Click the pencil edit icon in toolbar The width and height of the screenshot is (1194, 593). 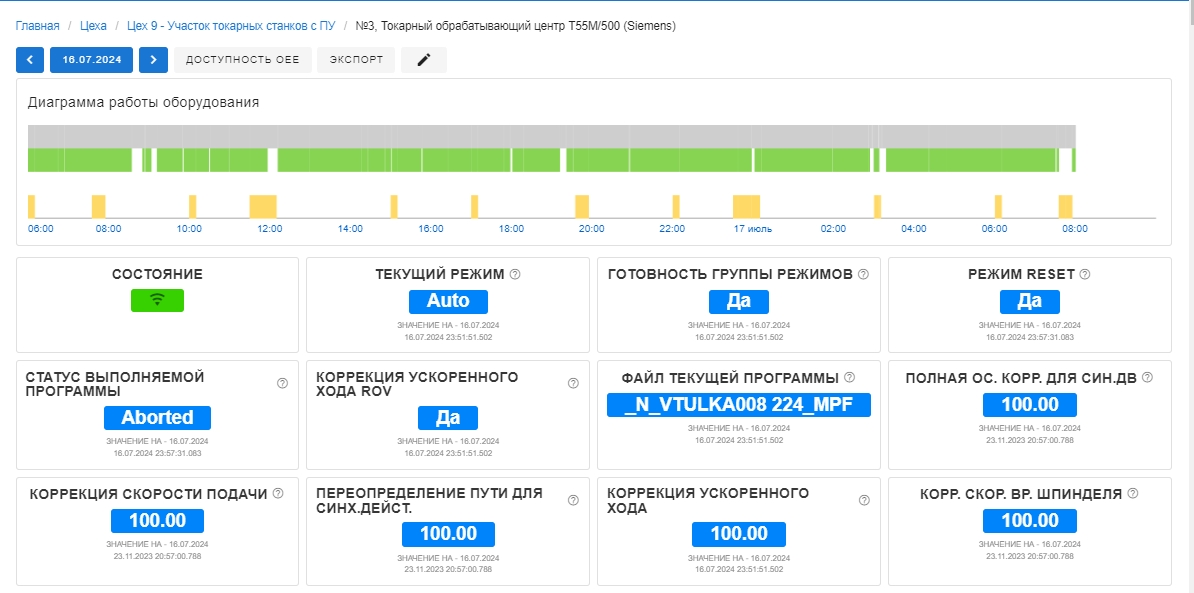(x=423, y=60)
